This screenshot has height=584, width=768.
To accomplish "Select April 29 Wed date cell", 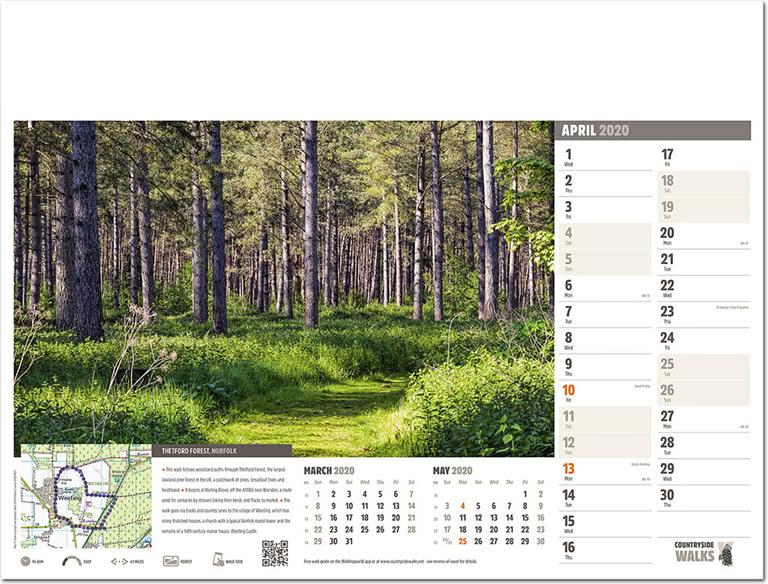I will point(703,472).
